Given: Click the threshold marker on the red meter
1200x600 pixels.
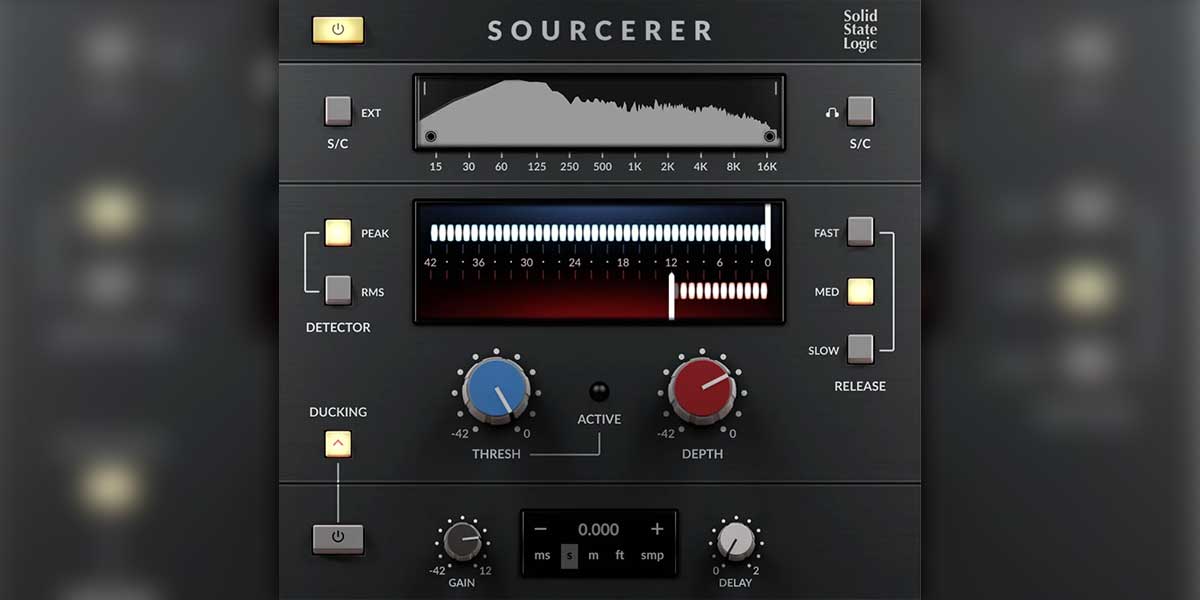Looking at the screenshot, I should tap(672, 296).
